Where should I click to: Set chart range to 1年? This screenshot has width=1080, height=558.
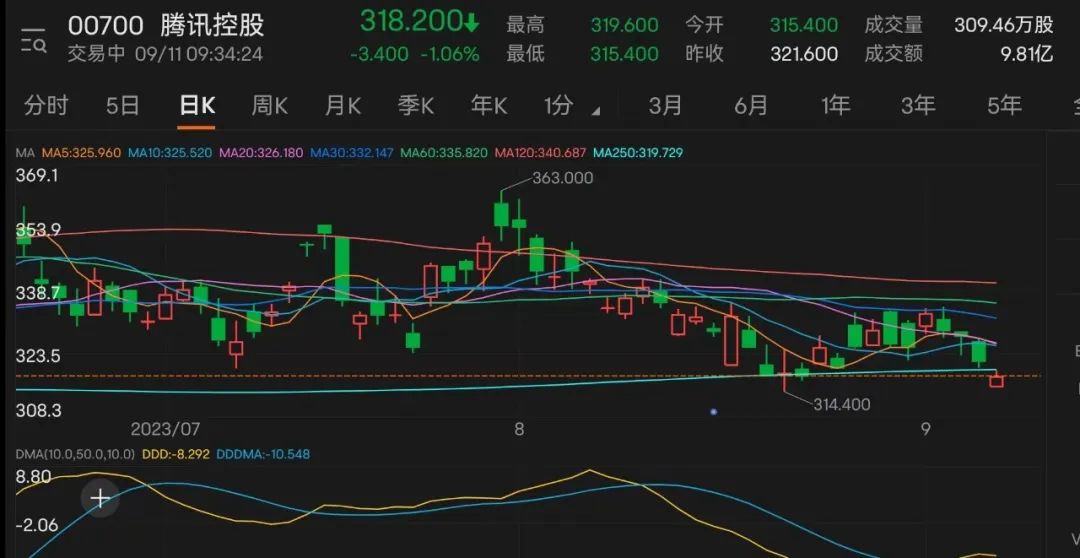click(x=835, y=105)
